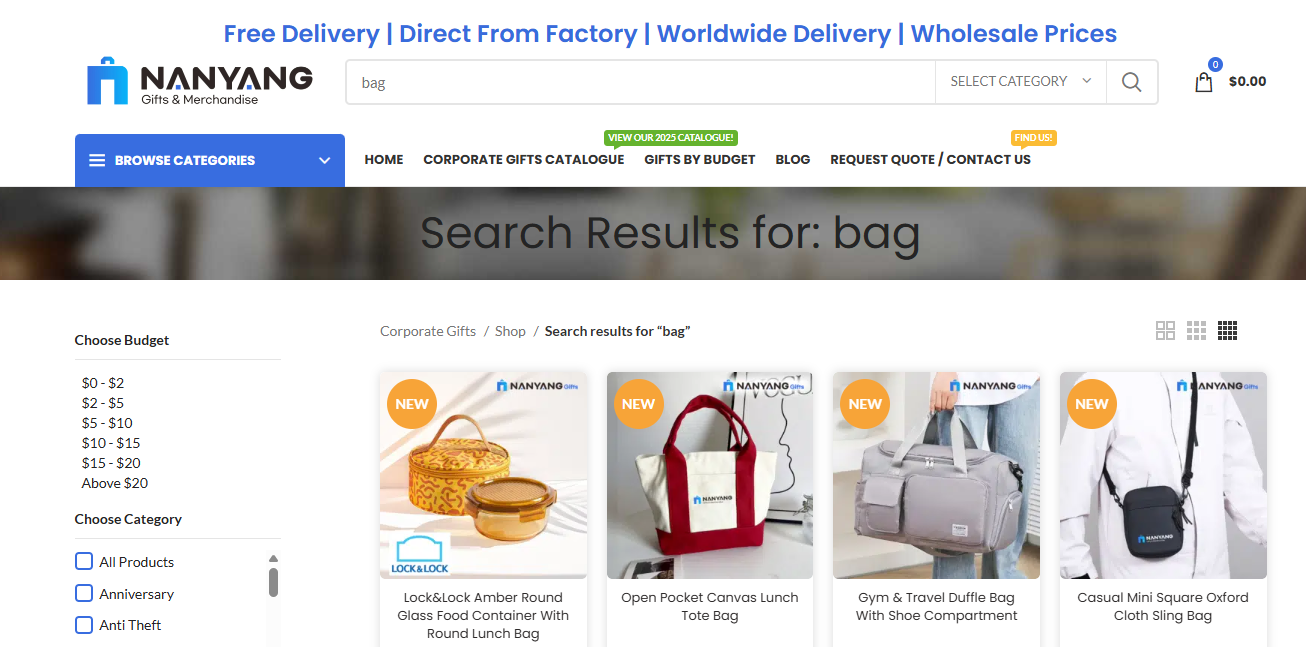The image size is (1306, 647).
Task: Click the View Our 2025 Catalogue badge
Action: pyautogui.click(x=671, y=138)
